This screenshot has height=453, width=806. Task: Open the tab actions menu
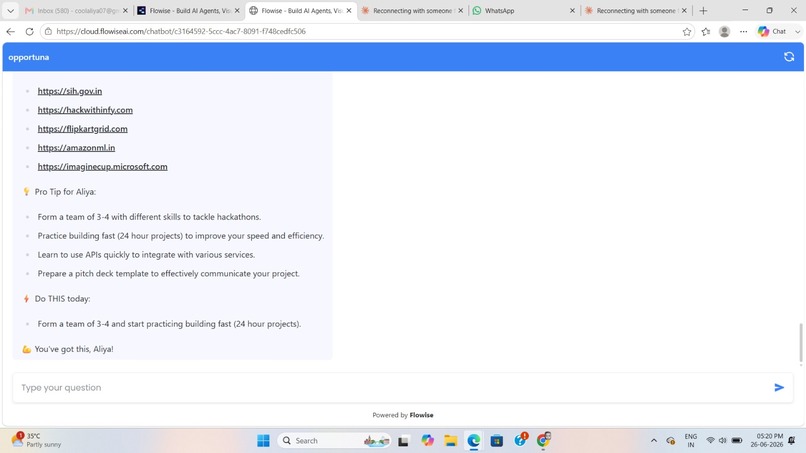pos(10,10)
